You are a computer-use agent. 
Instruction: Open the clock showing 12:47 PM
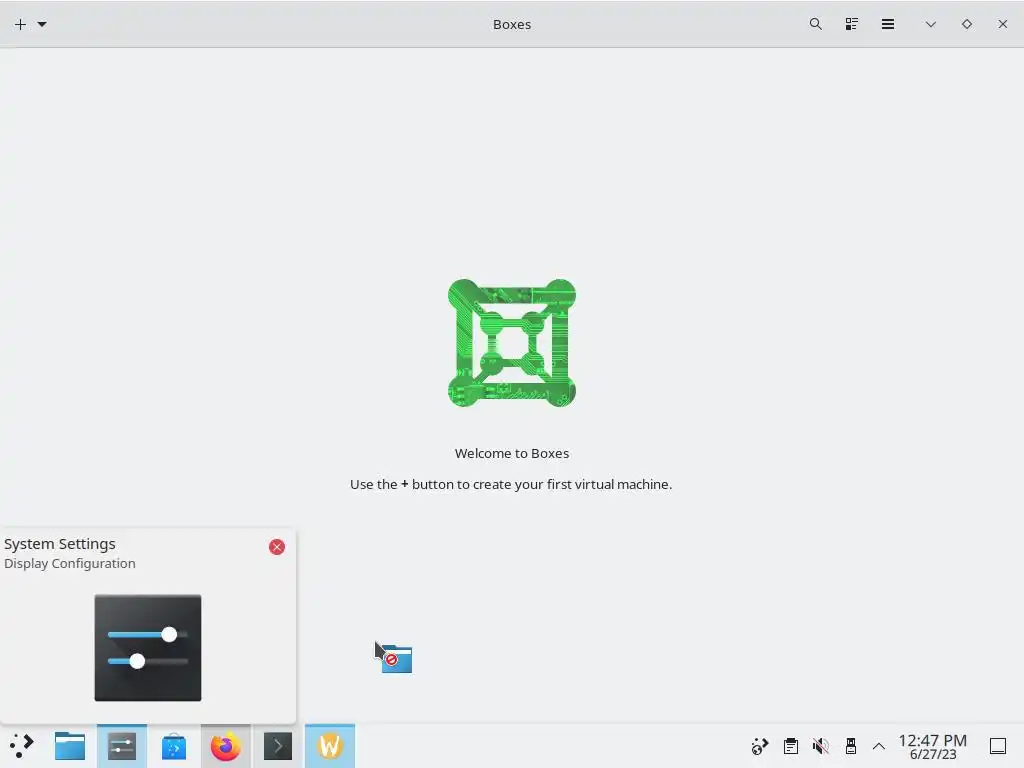933,746
